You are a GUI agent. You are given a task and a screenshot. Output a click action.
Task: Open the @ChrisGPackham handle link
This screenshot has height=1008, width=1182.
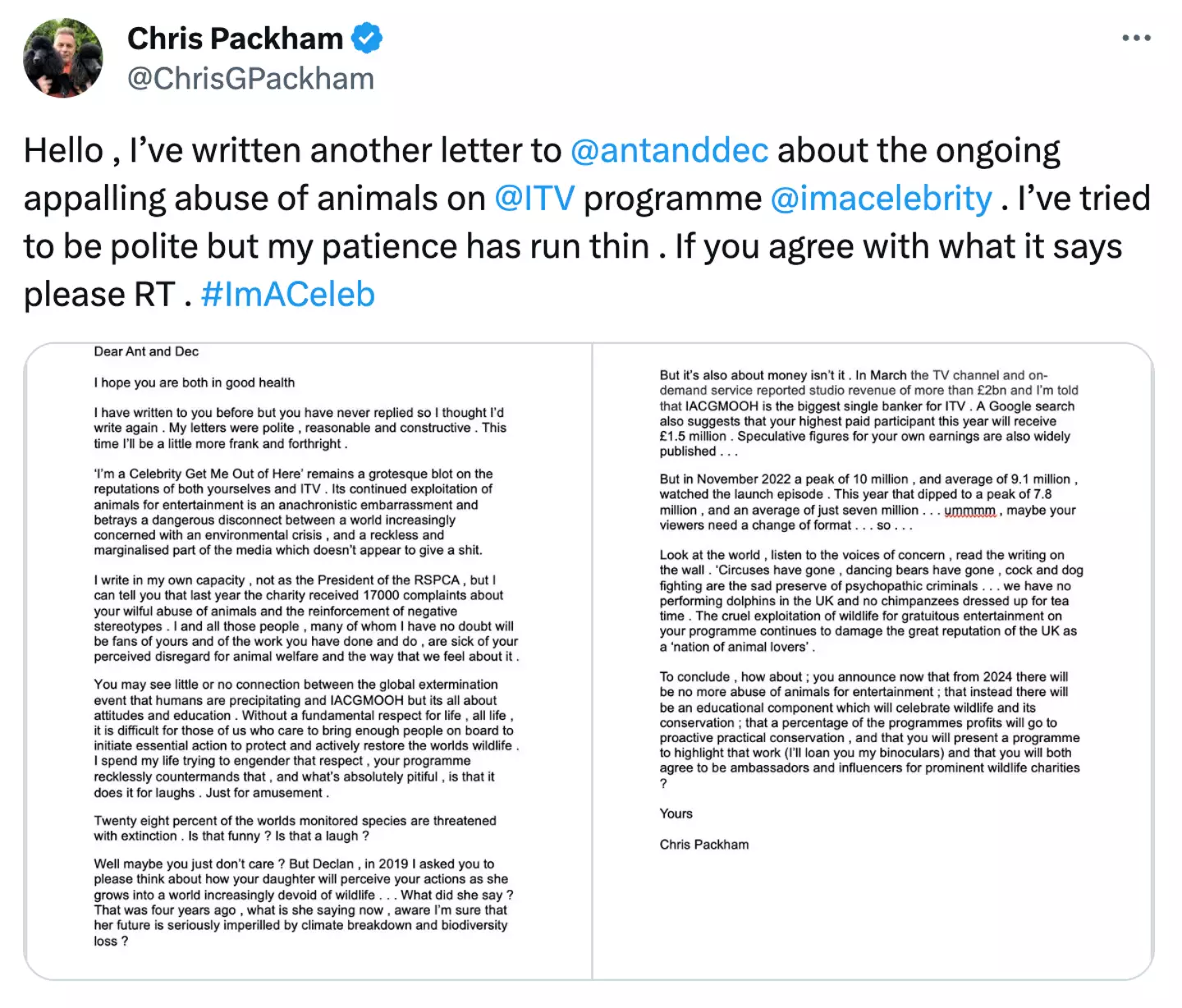click(250, 79)
